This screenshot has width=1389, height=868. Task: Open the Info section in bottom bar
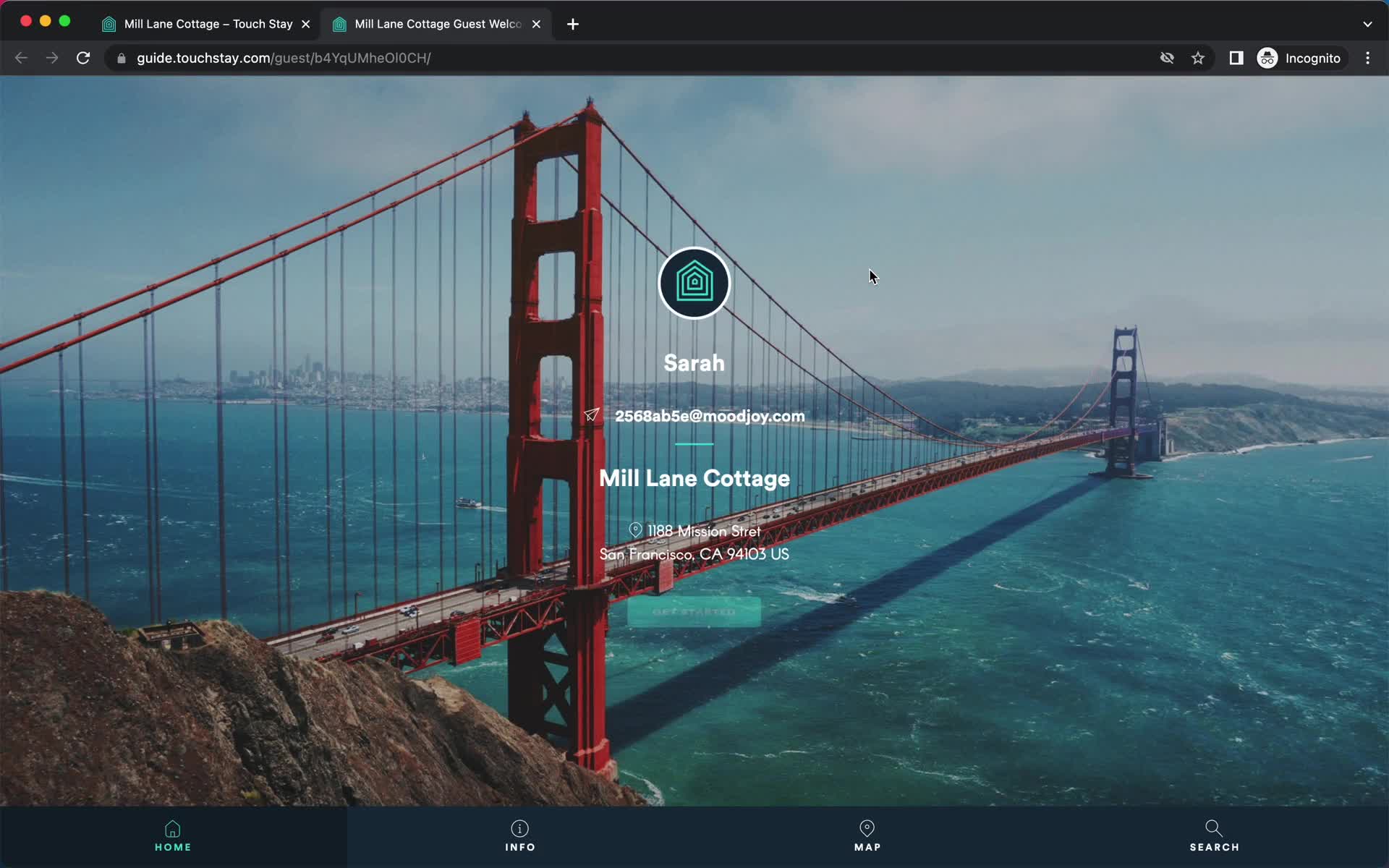tap(520, 837)
